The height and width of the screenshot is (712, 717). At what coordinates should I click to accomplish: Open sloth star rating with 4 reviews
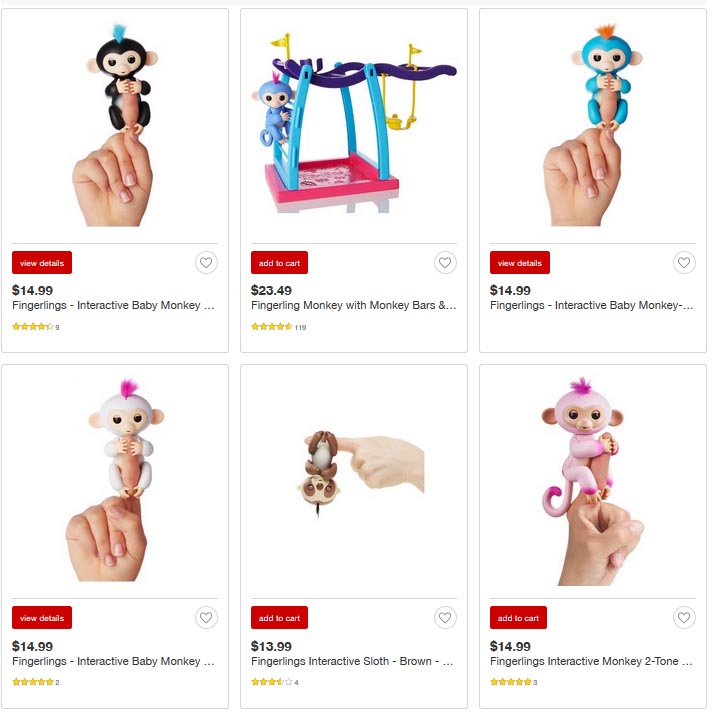275,682
